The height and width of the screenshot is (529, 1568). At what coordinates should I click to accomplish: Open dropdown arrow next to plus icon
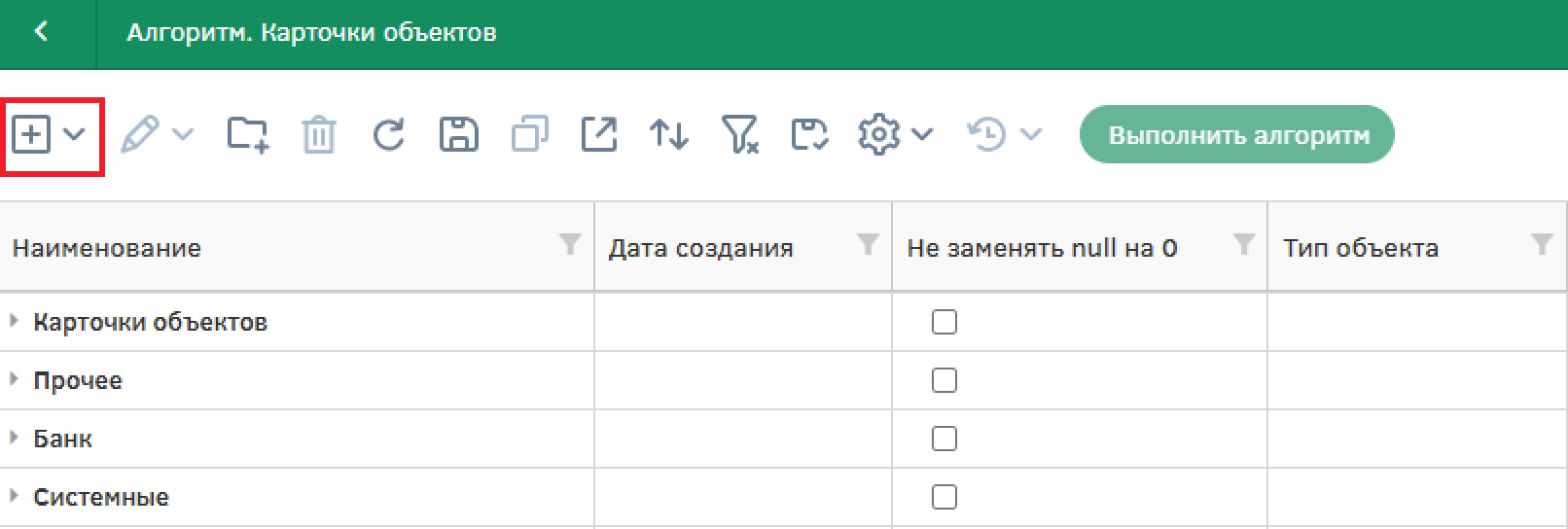click(75, 134)
